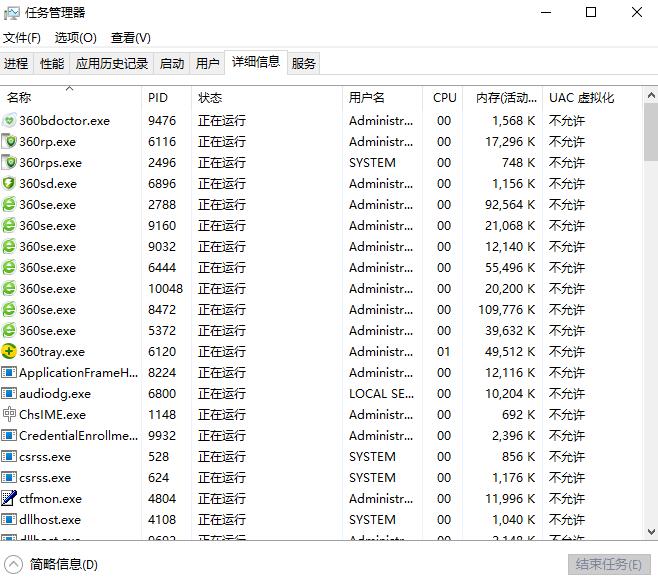658x588 pixels.
Task: Click dllhost.exe icon with PID 4108
Action: click(9, 520)
